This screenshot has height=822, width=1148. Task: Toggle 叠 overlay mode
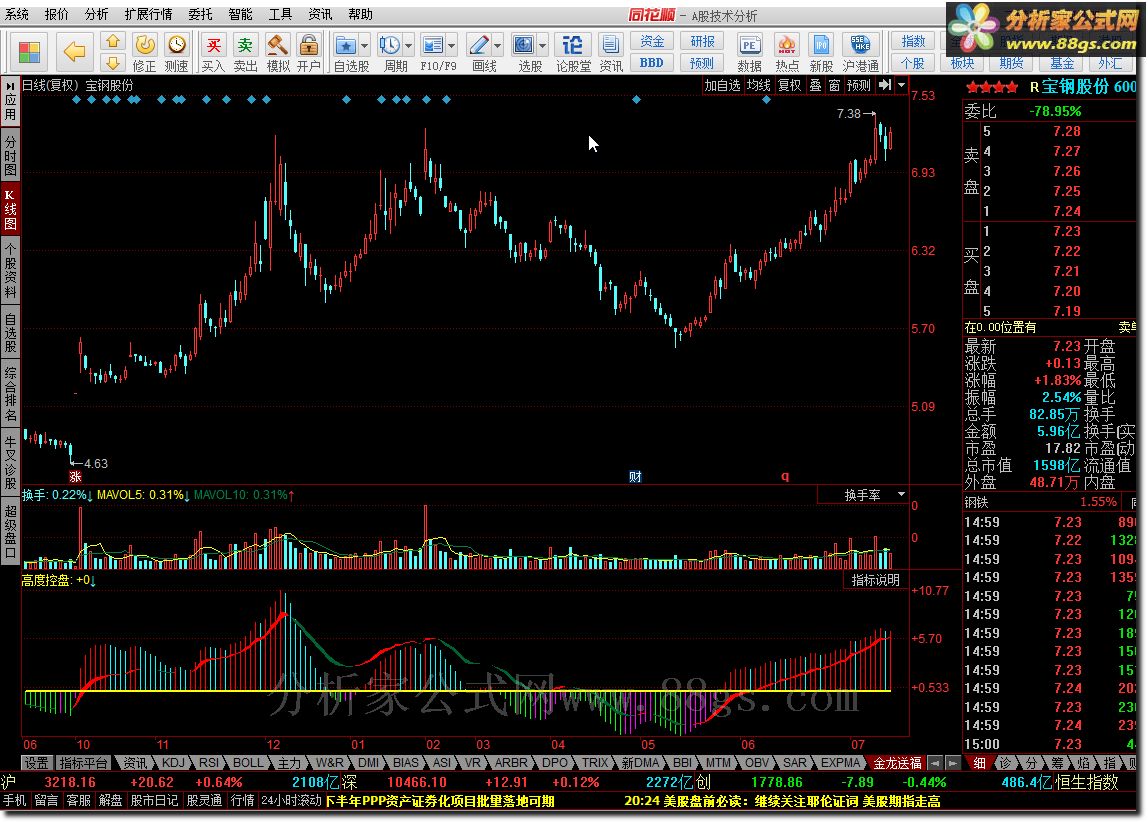point(815,86)
